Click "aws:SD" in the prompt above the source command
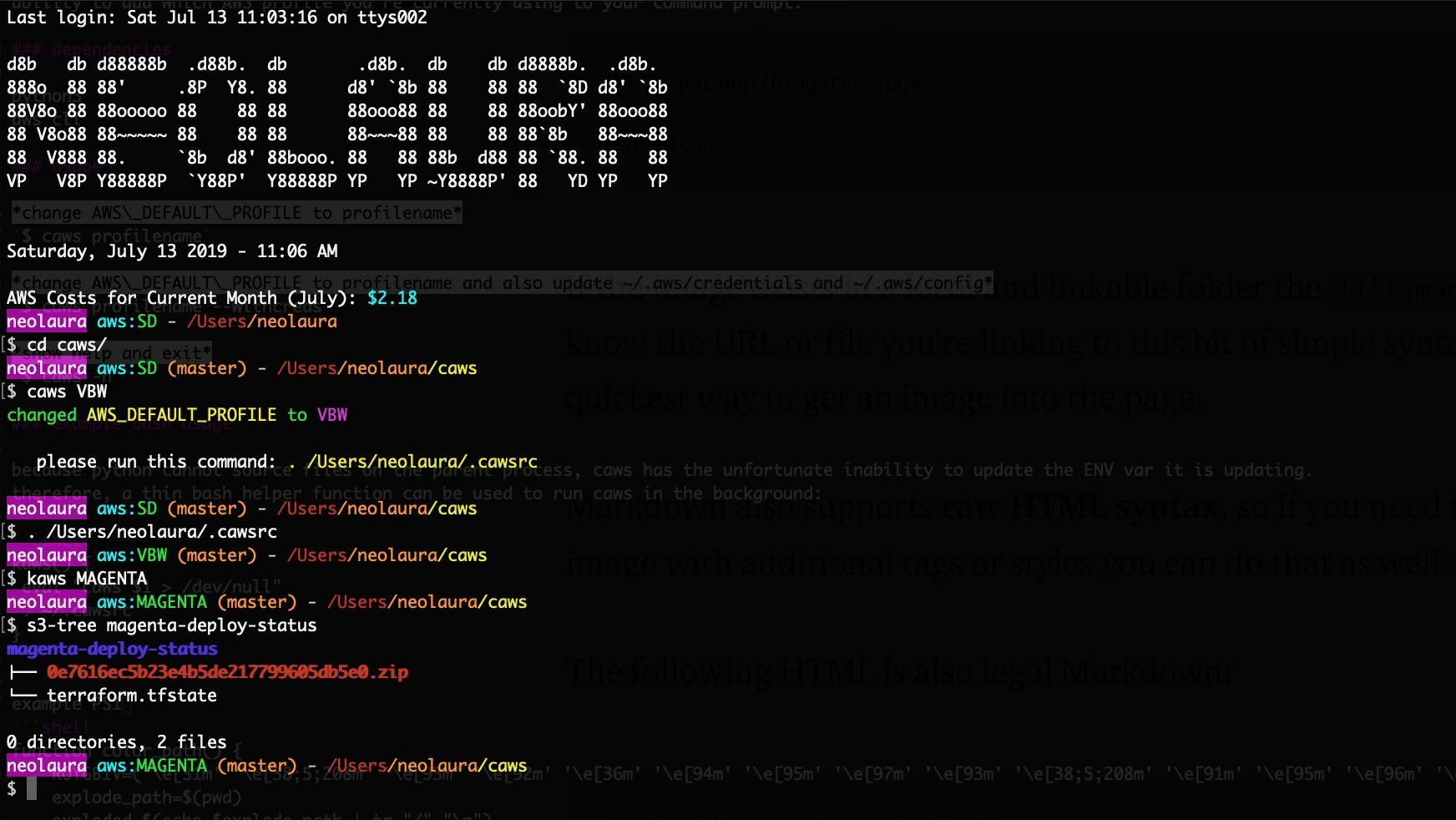The image size is (1456, 820). click(127, 509)
